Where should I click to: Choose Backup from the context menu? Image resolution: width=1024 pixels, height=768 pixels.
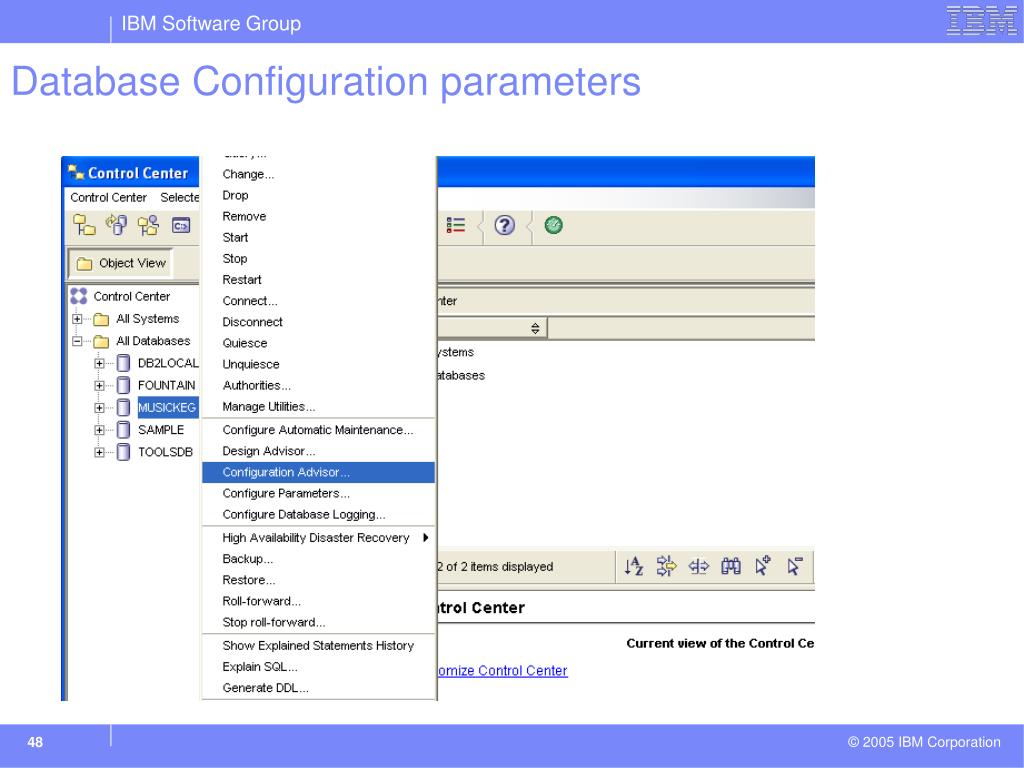tap(319, 559)
